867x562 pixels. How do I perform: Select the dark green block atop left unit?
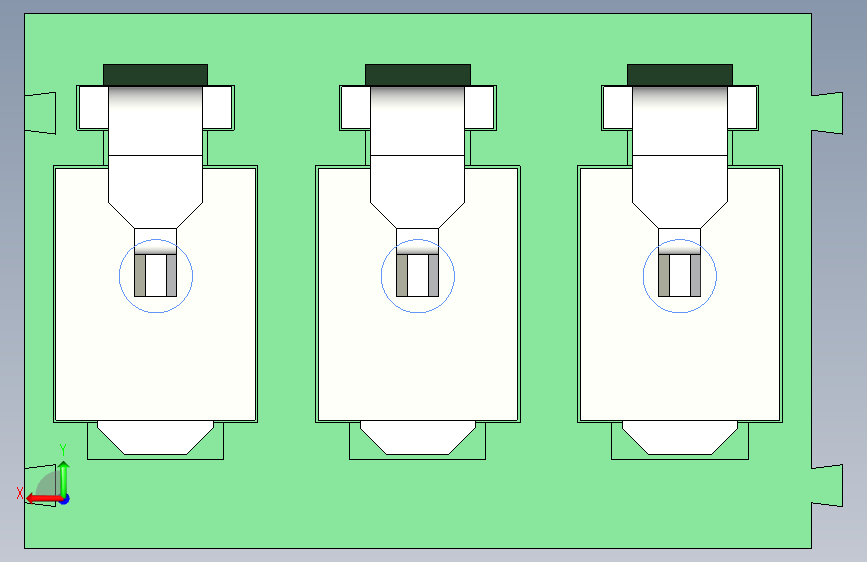155,75
